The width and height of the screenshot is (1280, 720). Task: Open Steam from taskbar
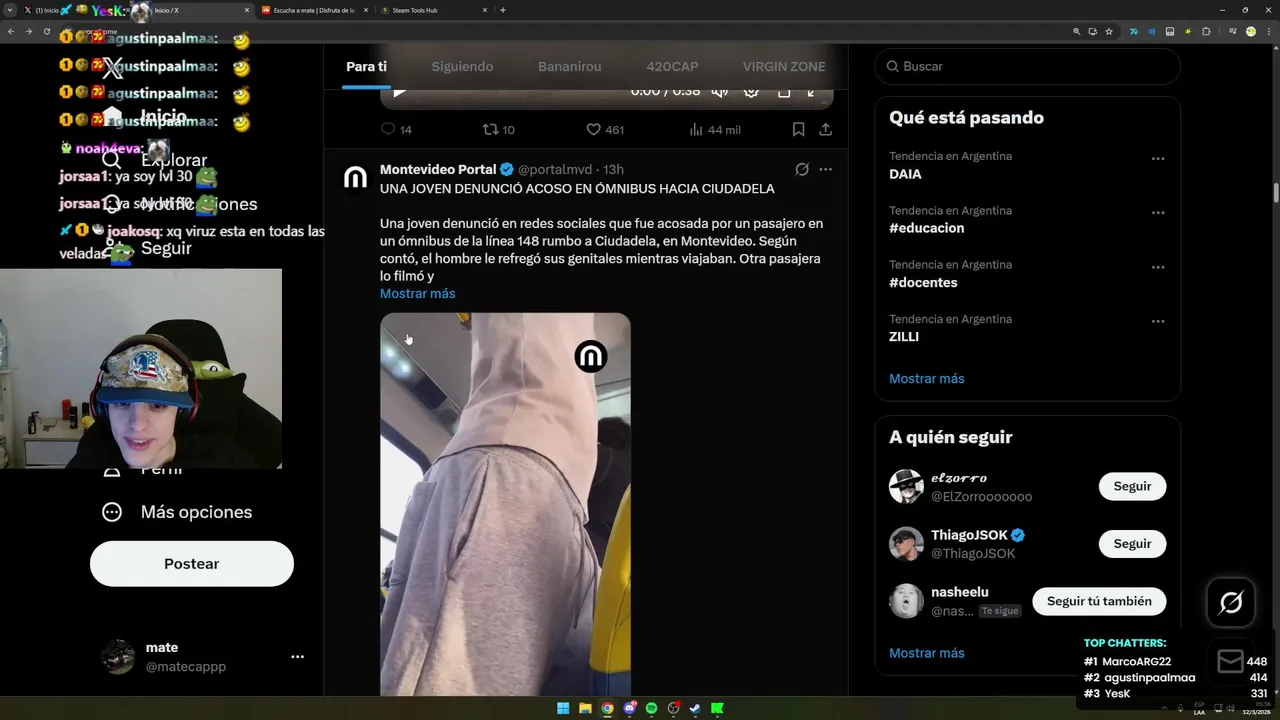click(695, 708)
